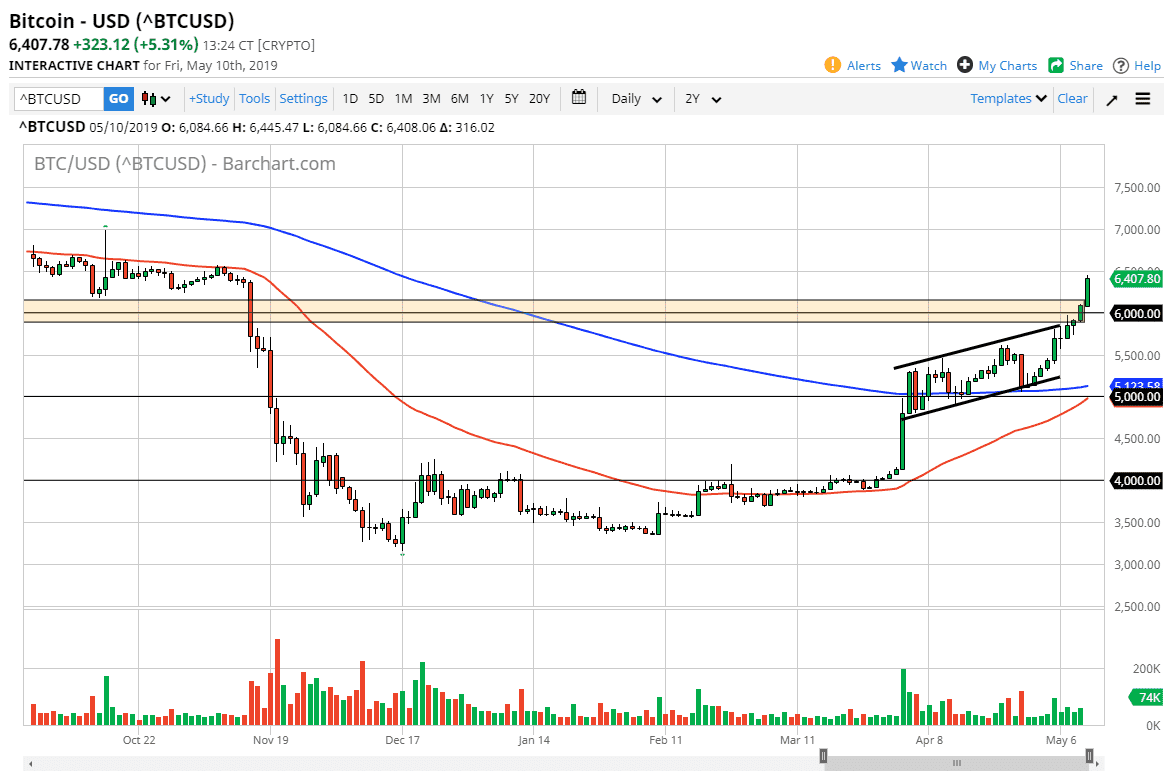
Task: Open Help using the question mark icon
Action: coord(1122,65)
